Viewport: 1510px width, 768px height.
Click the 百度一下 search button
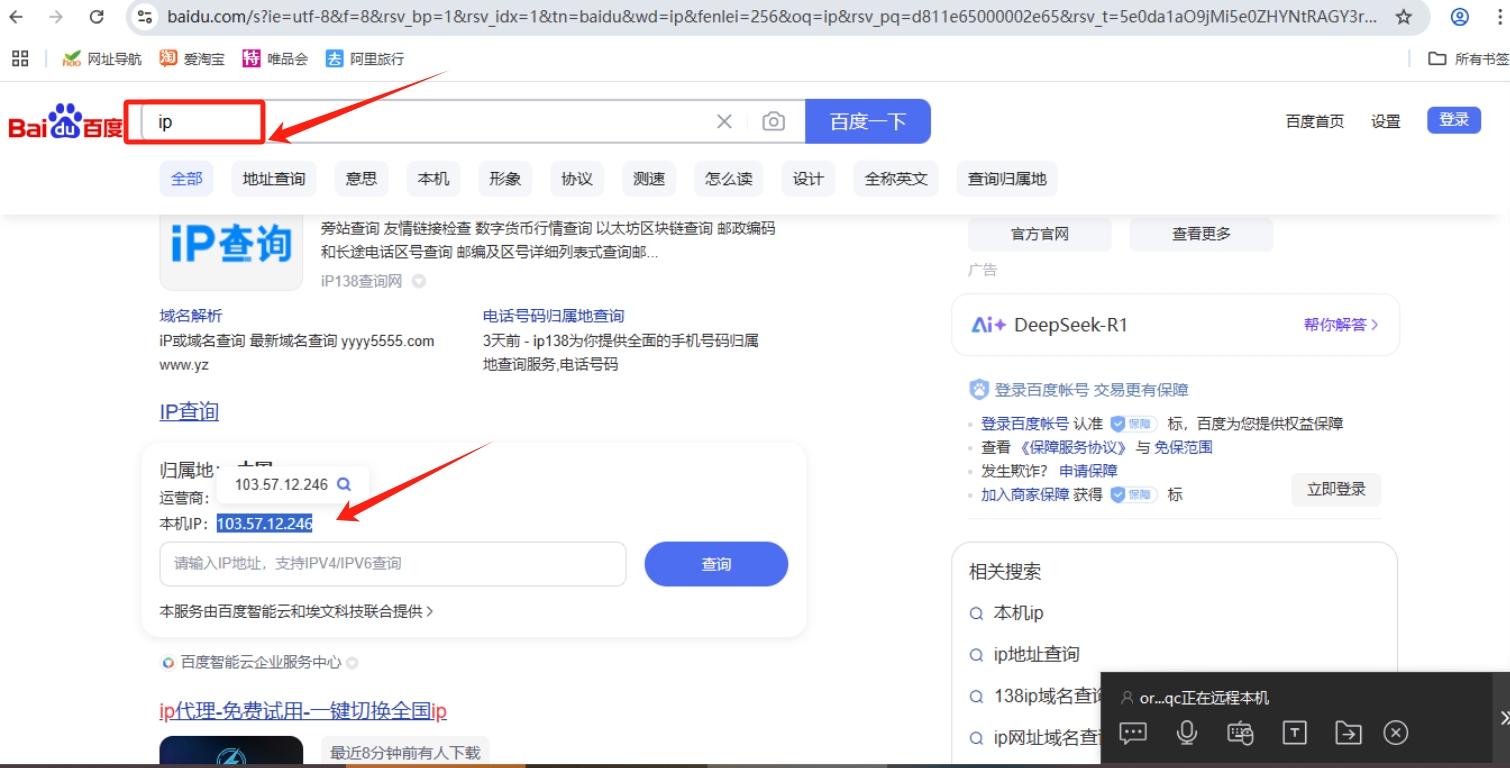tap(868, 122)
